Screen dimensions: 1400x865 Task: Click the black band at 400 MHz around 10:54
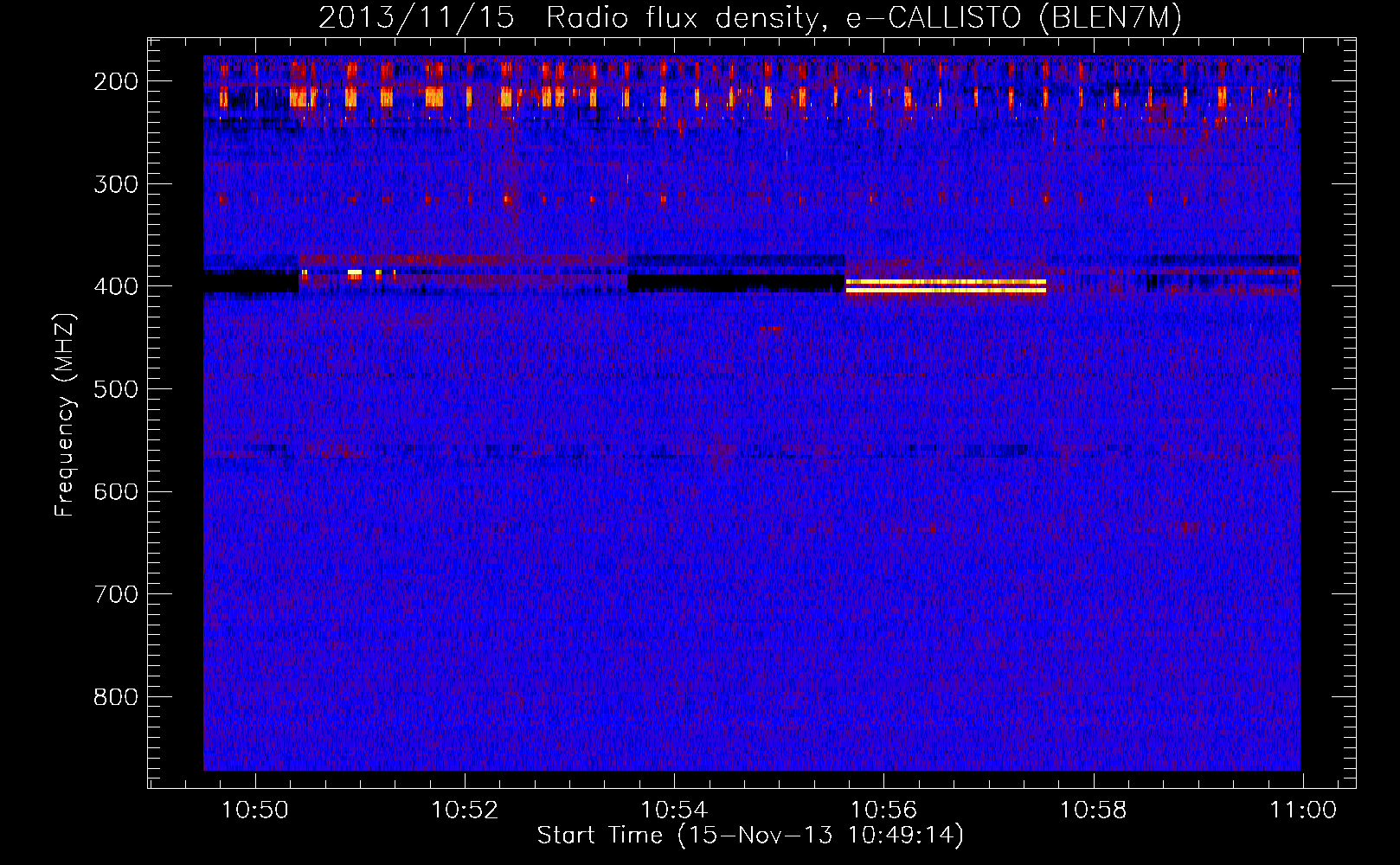tap(735, 283)
